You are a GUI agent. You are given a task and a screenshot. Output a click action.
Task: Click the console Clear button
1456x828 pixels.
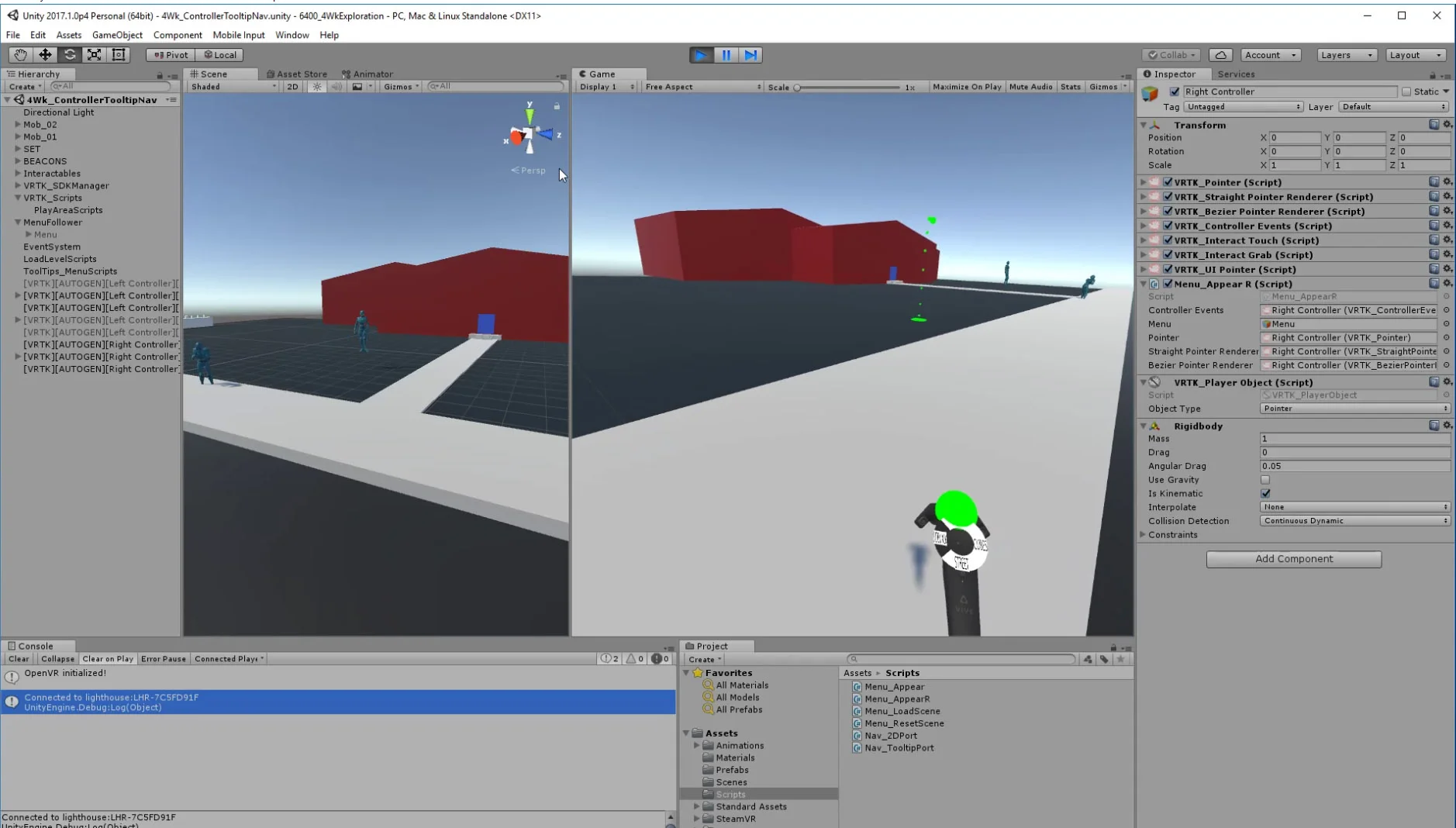[19, 659]
